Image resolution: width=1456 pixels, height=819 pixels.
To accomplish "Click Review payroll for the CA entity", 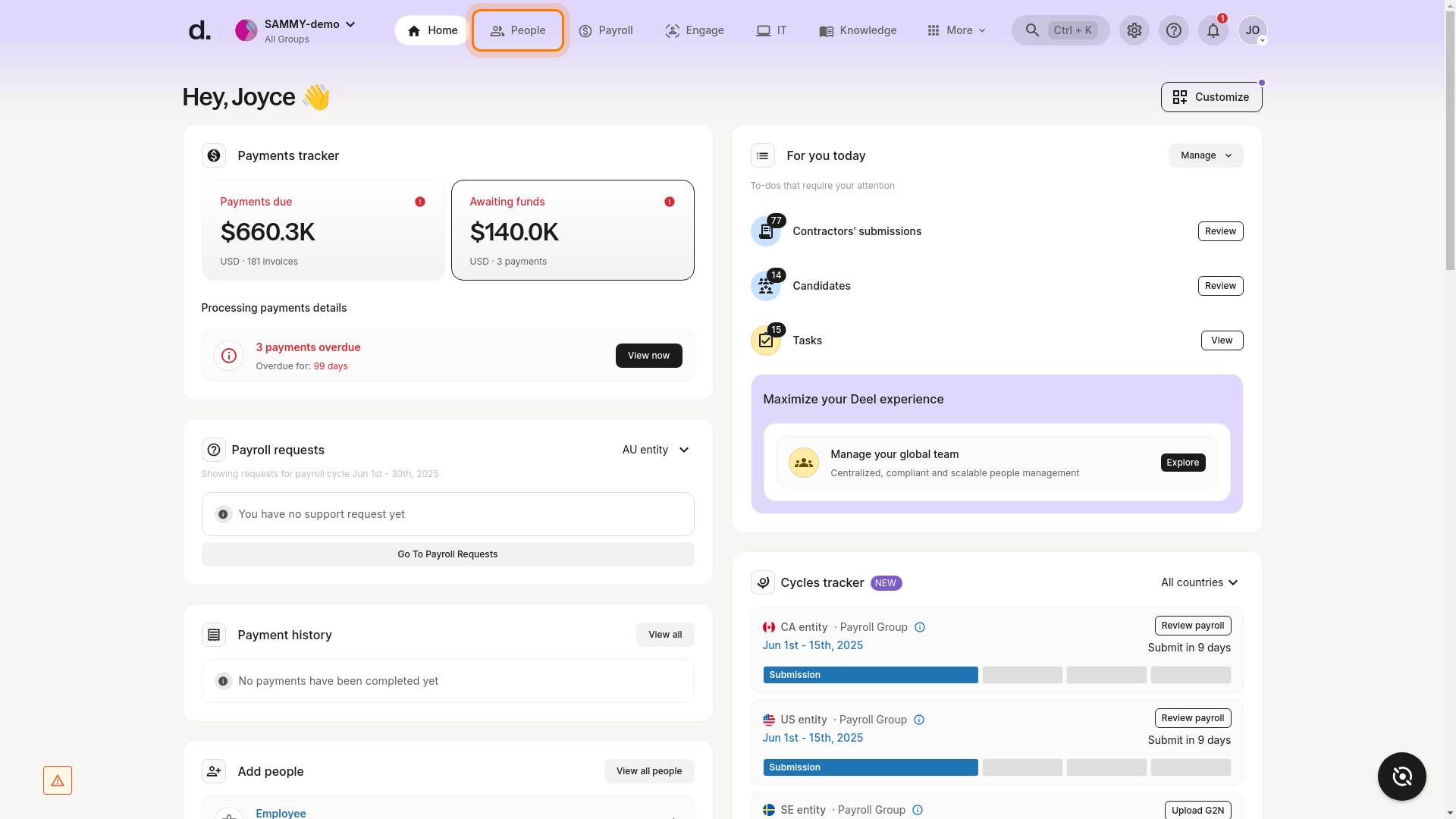I will [x=1192, y=626].
